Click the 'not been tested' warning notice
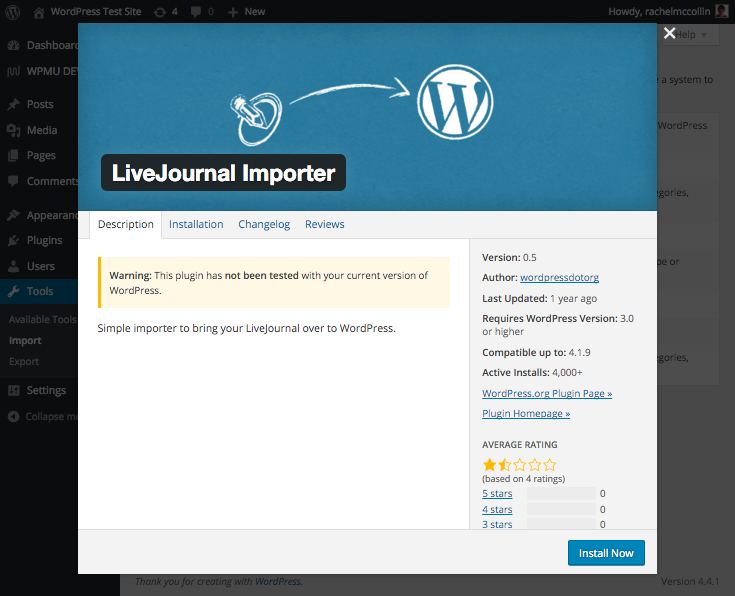Screen dimensions: 735x596 point(274,283)
